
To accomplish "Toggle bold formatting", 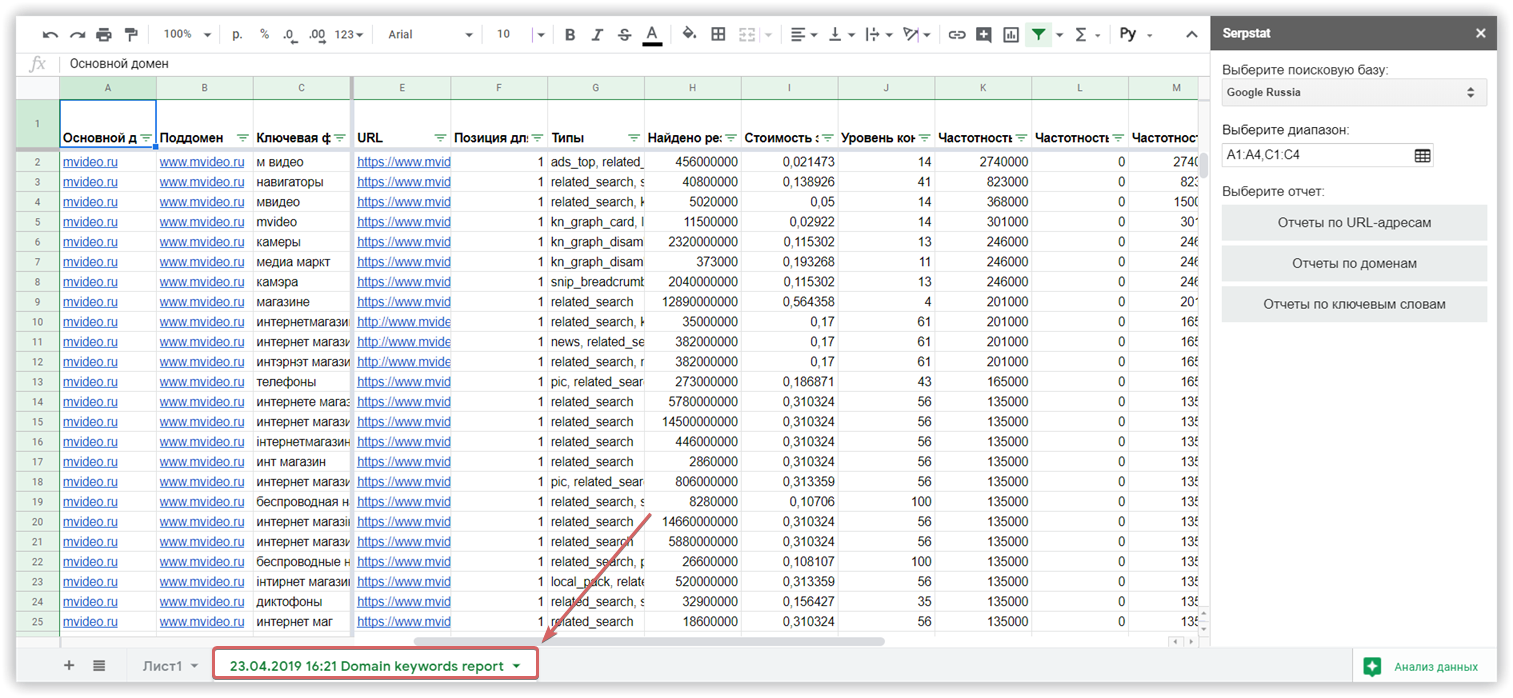I will point(570,35).
